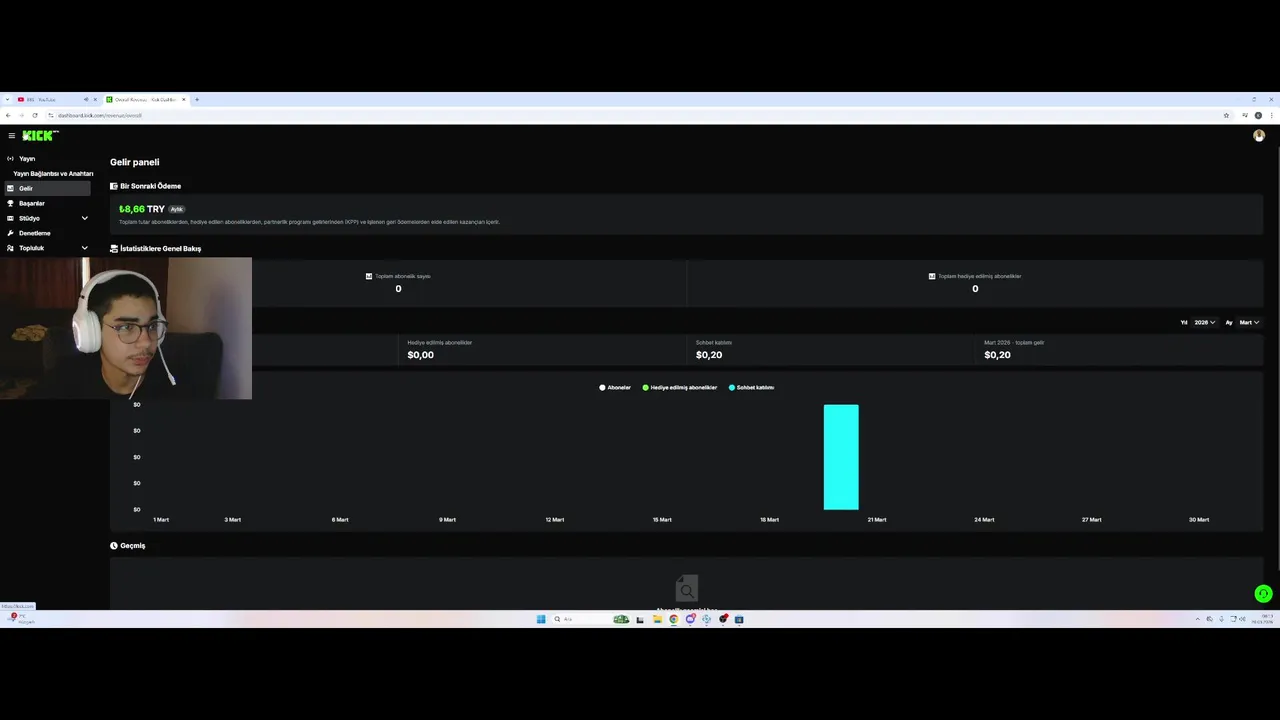Click the Mart 2026 toplam gelir value
The width and height of the screenshot is (1280, 720).
(x=997, y=355)
